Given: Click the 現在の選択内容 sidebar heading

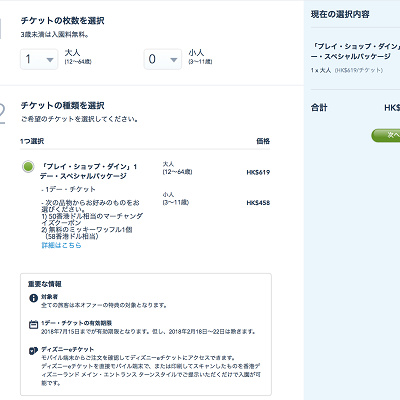Looking at the screenshot, I should pyautogui.click(x=340, y=14).
